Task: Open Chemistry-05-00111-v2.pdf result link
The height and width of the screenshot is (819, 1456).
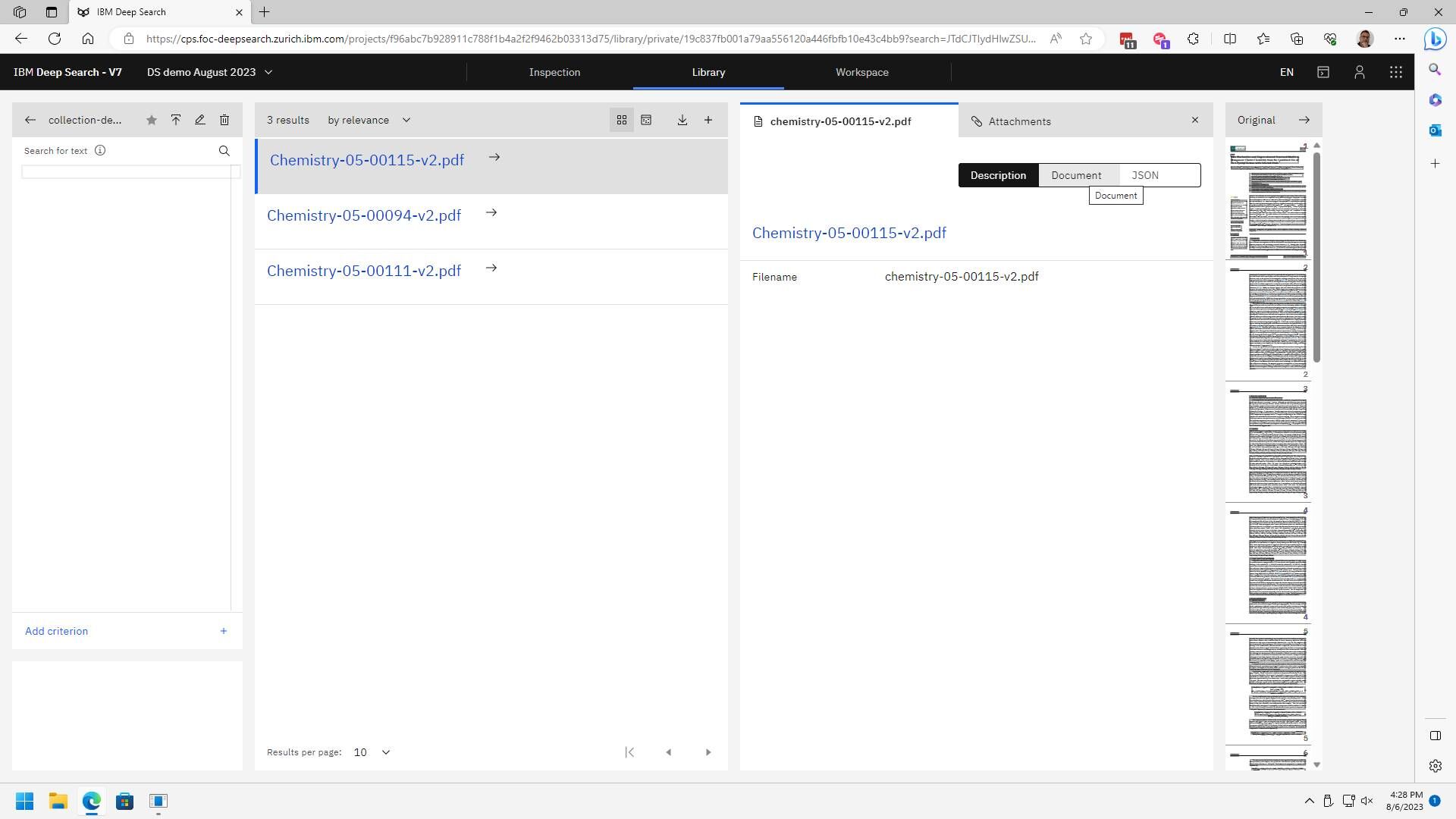Action: [364, 271]
